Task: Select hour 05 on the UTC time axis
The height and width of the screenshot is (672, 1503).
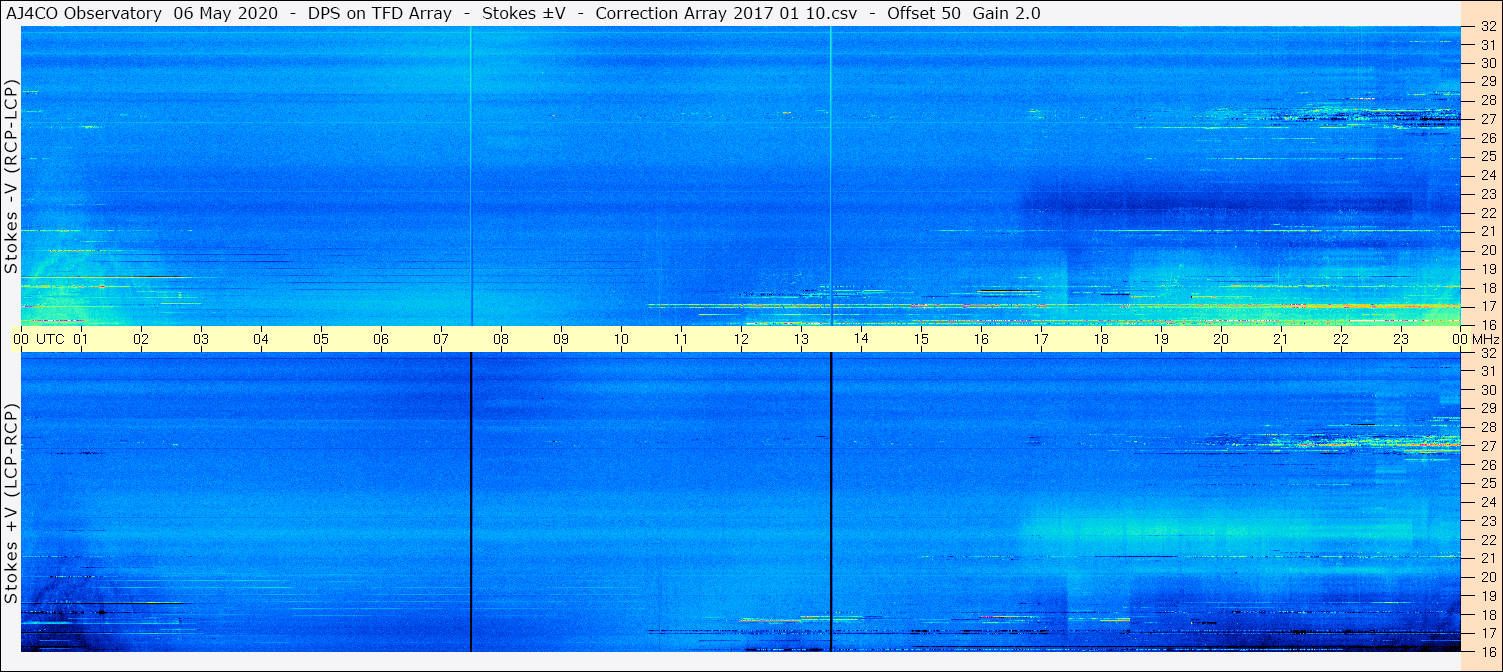Action: [321, 339]
